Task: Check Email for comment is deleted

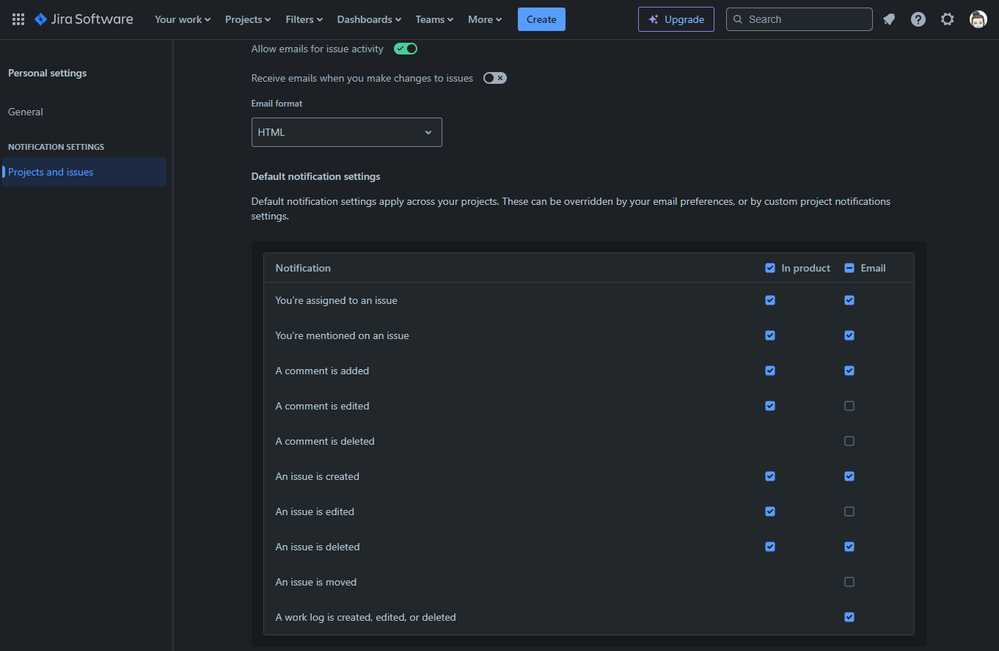Action: click(849, 441)
